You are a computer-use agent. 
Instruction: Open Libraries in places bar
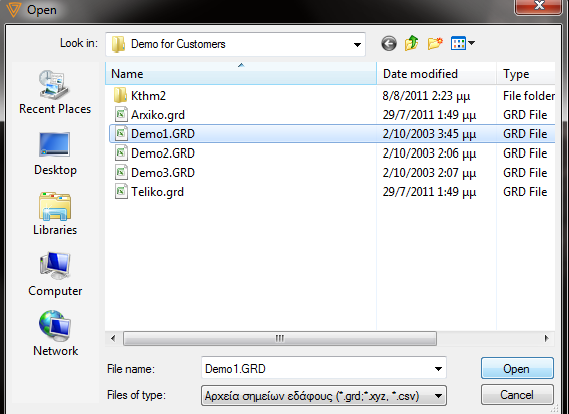click(x=55, y=214)
